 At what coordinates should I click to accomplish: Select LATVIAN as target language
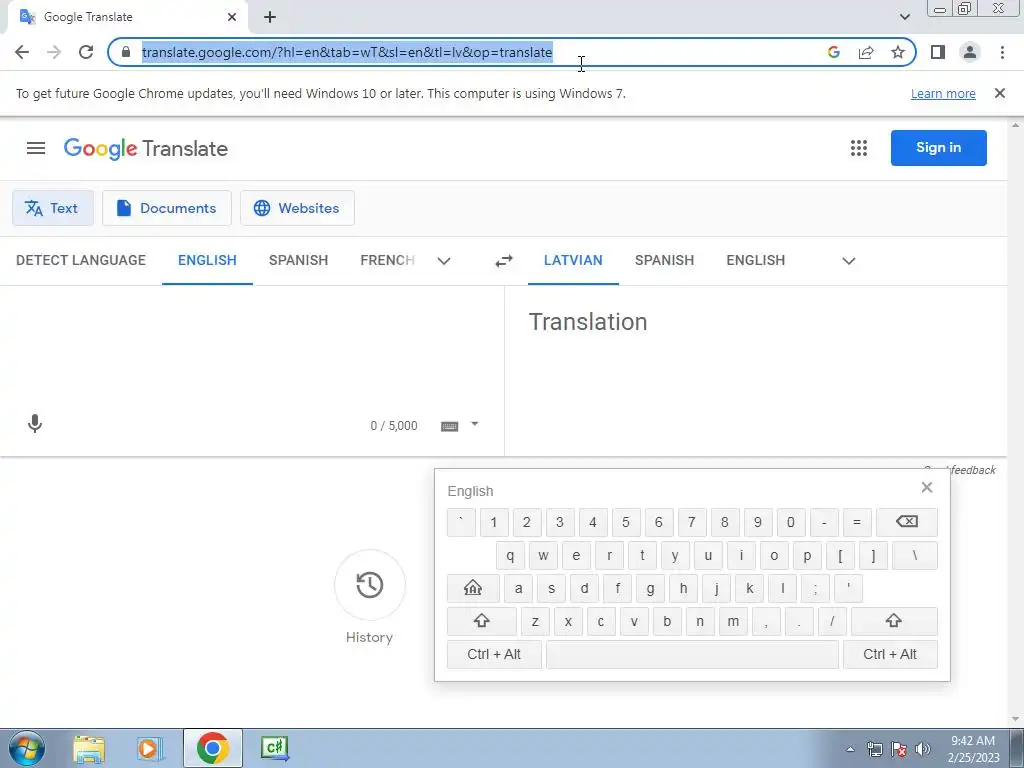click(x=573, y=260)
